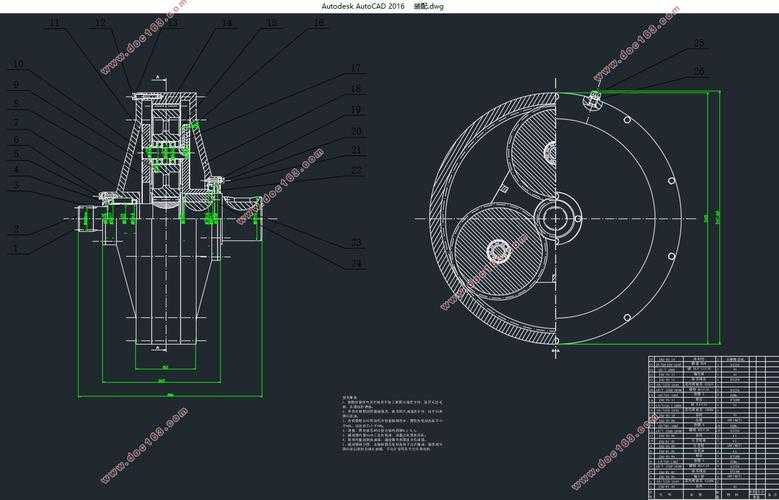
Task: Select callout 25 in the top view
Action: click(699, 44)
